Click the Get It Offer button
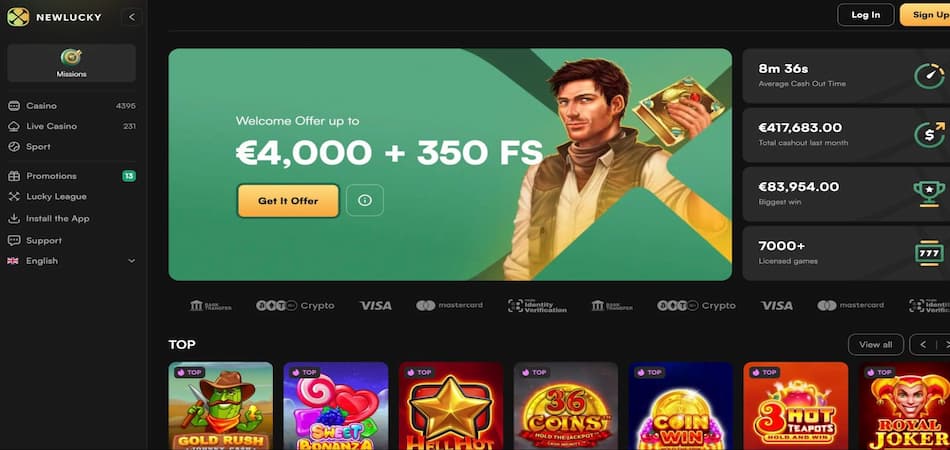The height and width of the screenshot is (450, 950). click(288, 200)
